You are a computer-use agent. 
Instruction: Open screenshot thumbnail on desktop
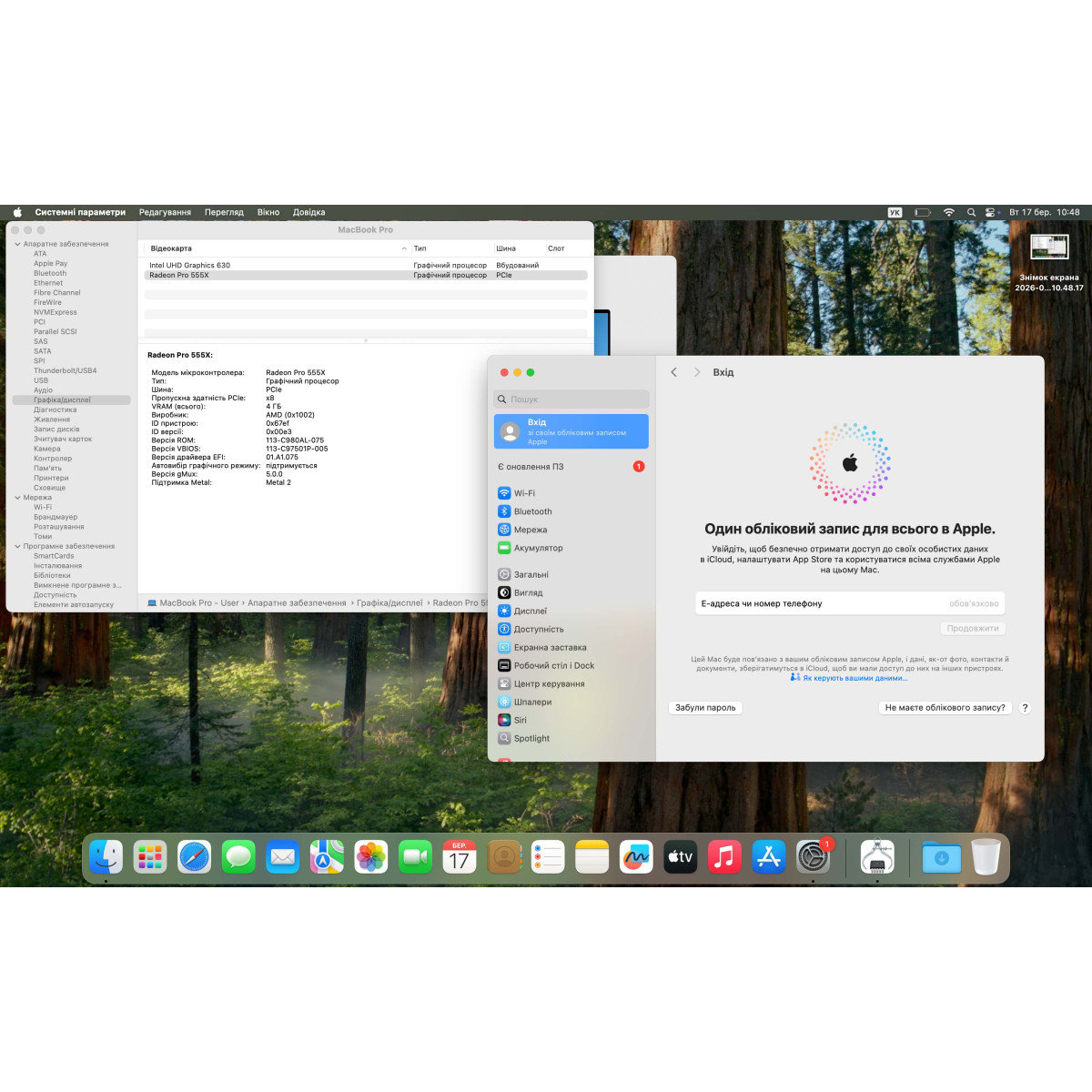click(x=1049, y=247)
